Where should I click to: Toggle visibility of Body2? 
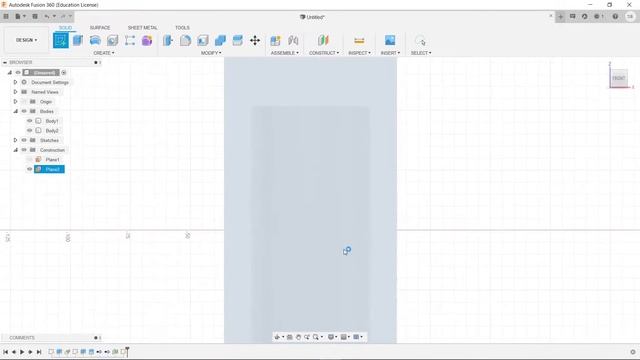pyautogui.click(x=29, y=131)
